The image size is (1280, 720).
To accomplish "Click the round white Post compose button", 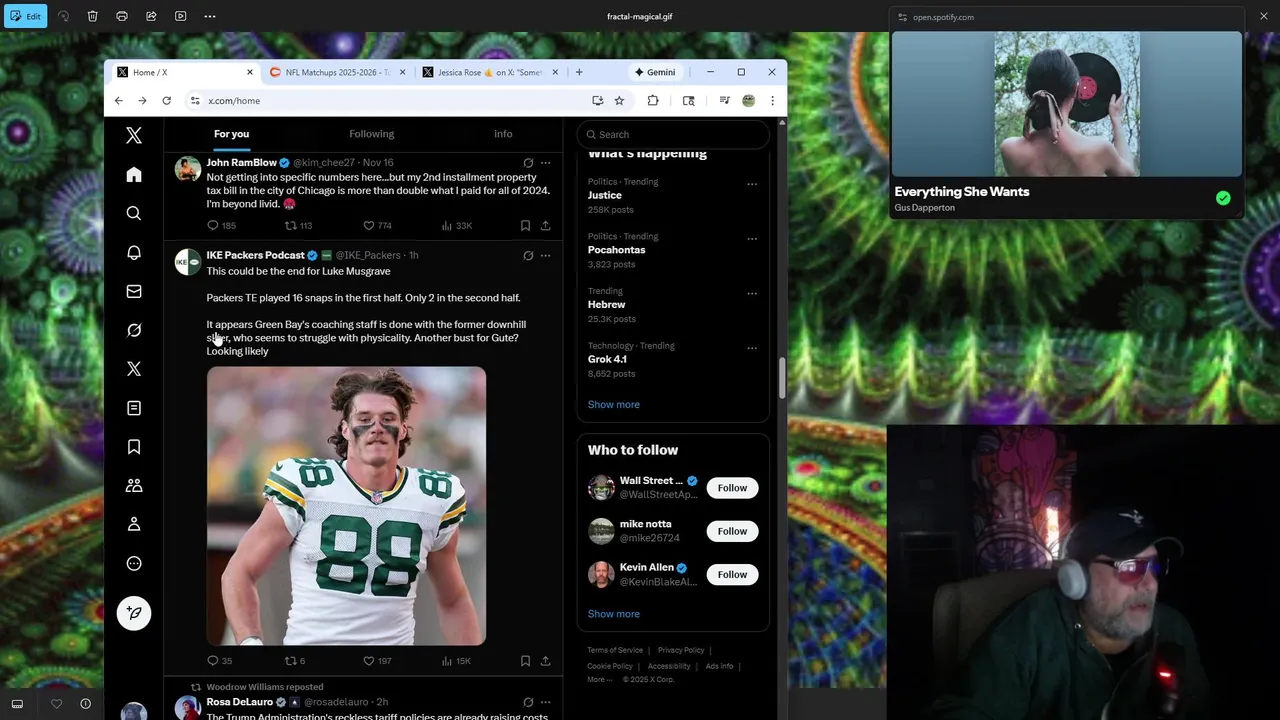I will (134, 613).
